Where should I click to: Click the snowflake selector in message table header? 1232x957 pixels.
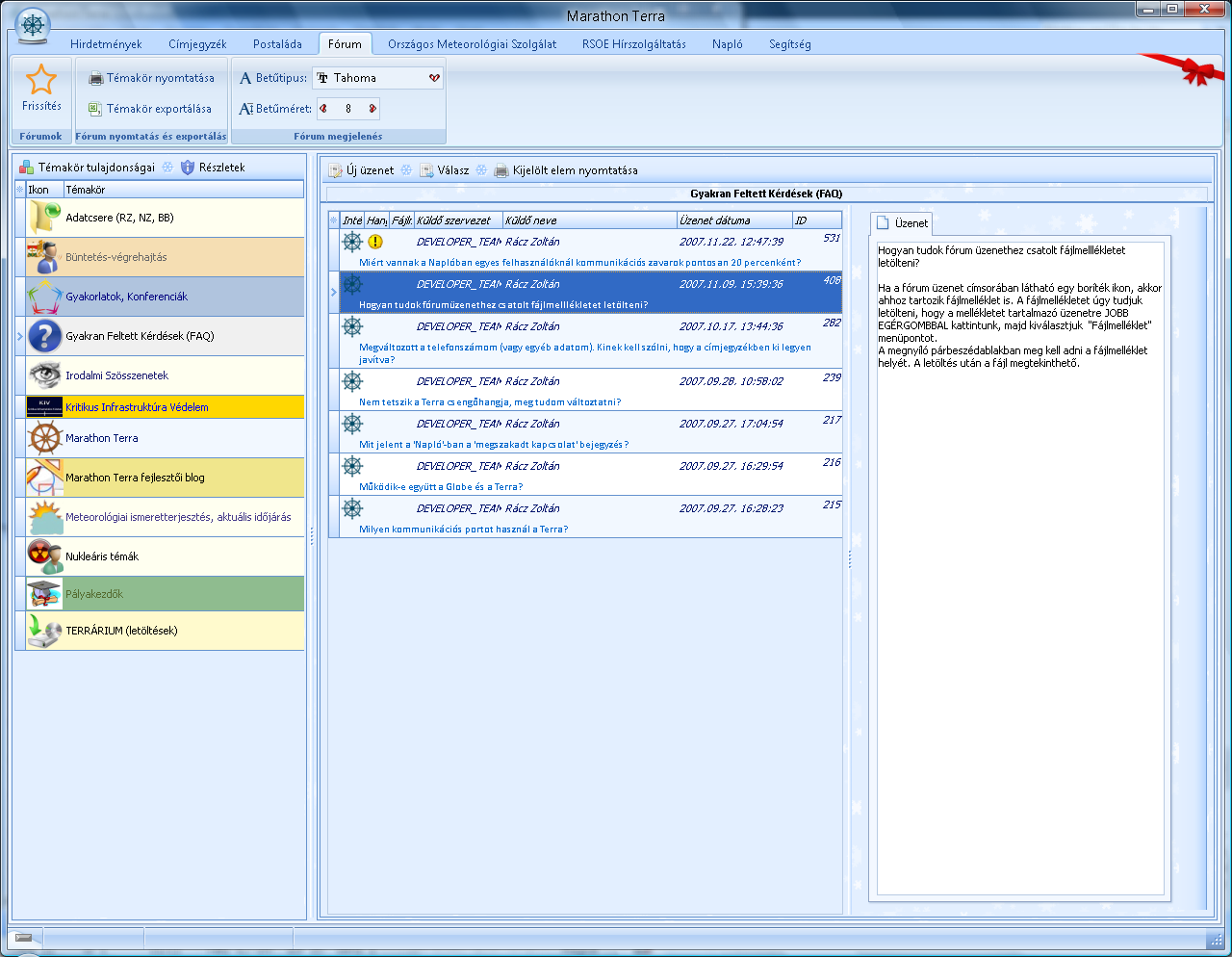334,220
